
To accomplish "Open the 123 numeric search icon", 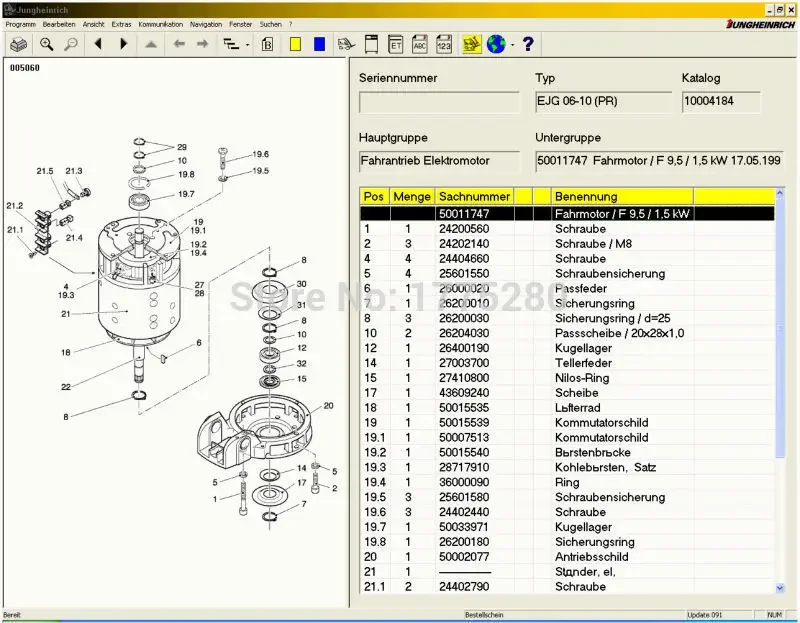I will click(446, 43).
